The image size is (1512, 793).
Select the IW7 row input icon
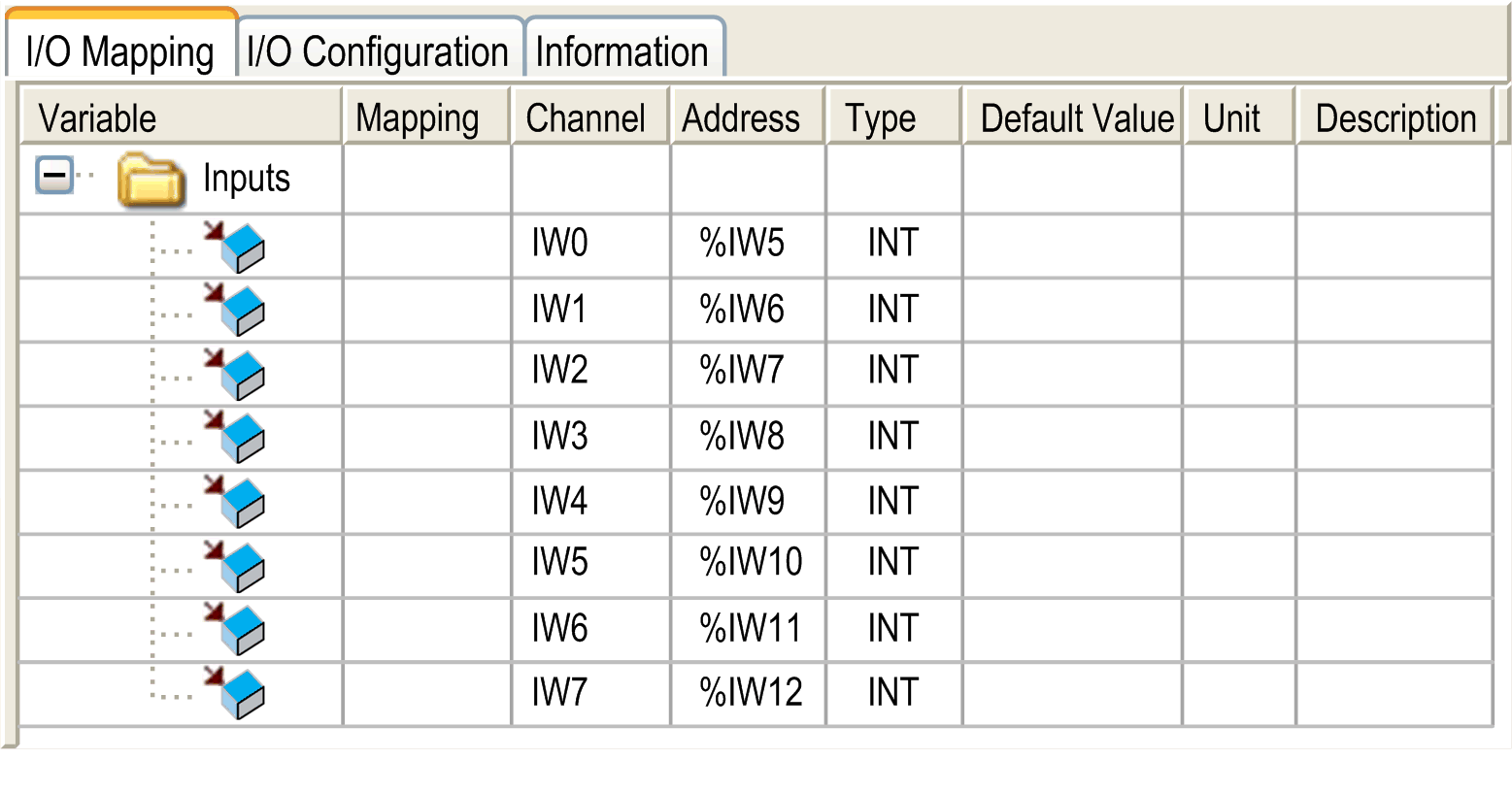235,693
